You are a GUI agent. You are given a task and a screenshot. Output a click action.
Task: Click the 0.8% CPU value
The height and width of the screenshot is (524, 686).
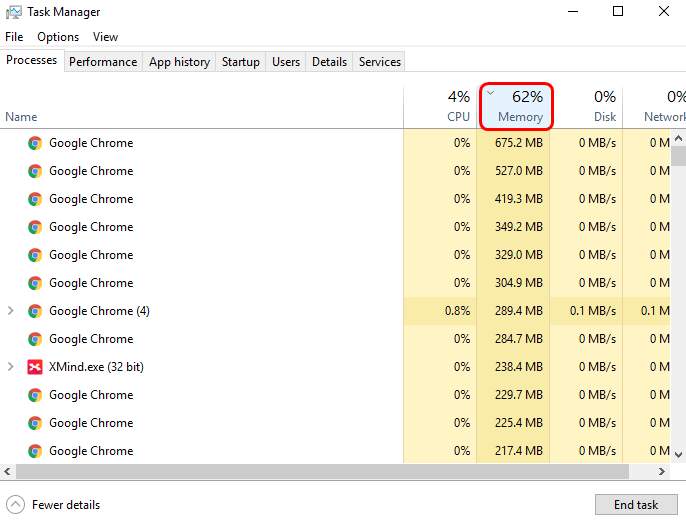(458, 311)
